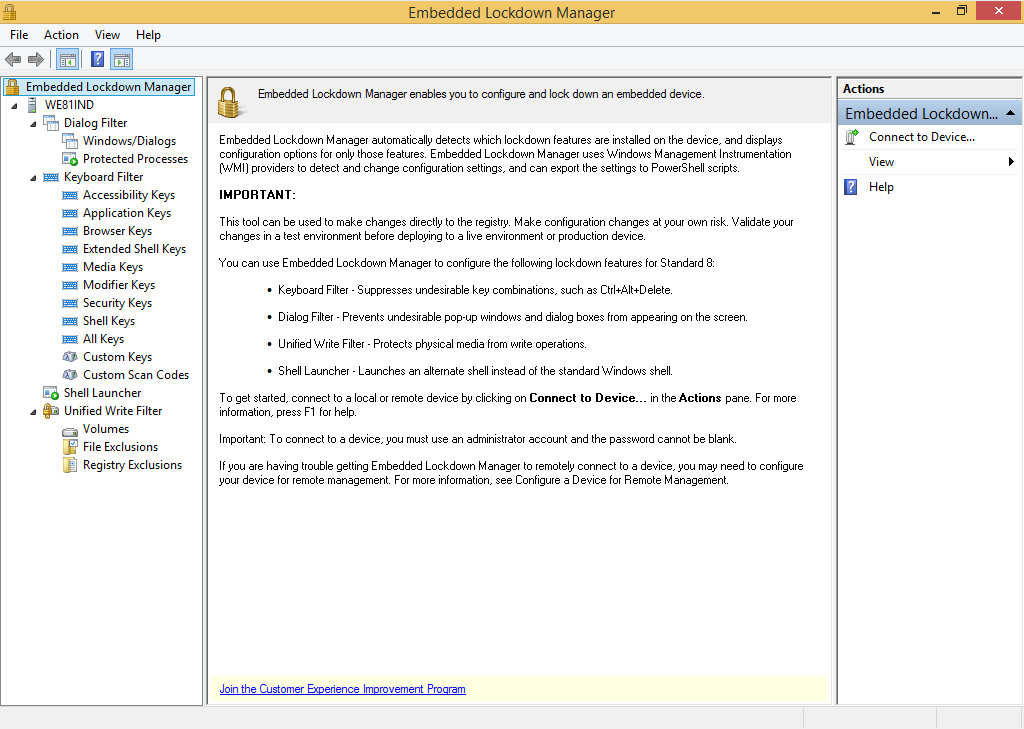
Task: Collapse the Dialog Filter tree branch
Action: point(33,123)
